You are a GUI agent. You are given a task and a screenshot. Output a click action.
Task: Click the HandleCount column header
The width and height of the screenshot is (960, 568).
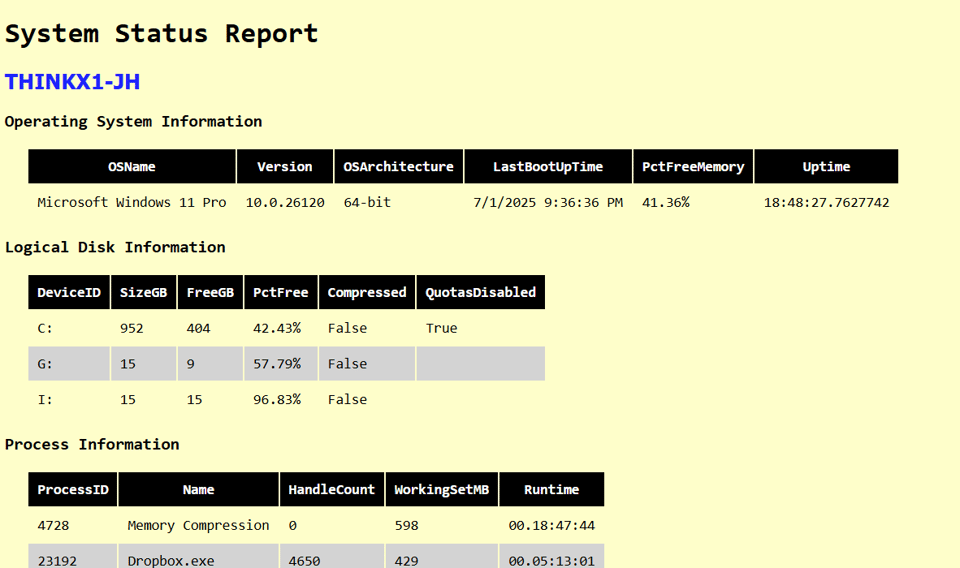click(331, 490)
